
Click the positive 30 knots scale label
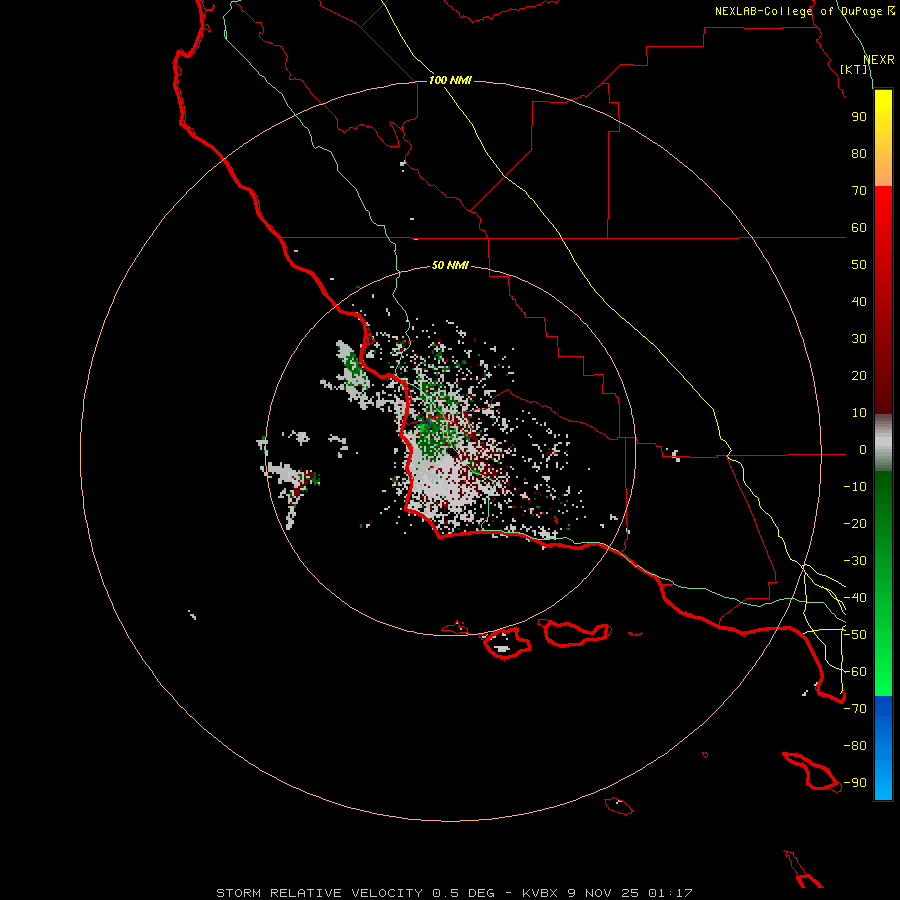click(859, 339)
